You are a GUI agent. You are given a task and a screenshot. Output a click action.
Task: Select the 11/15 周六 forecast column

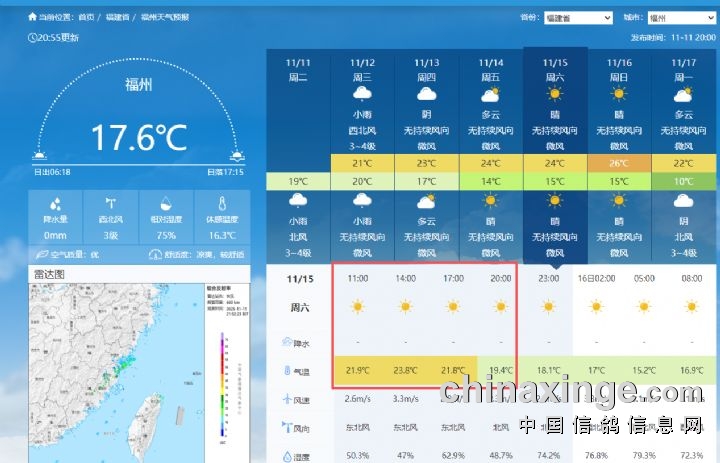(x=555, y=150)
